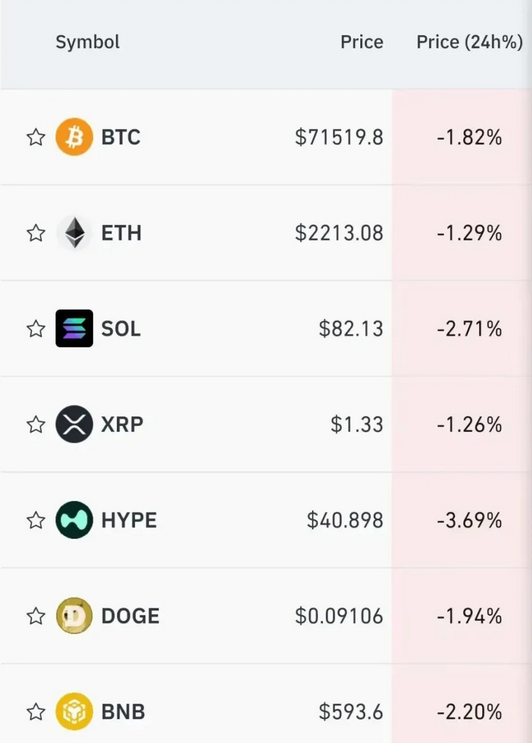Select the HYPE -3.69% change cell
Viewport: 532px width, 743px height.
(x=462, y=520)
